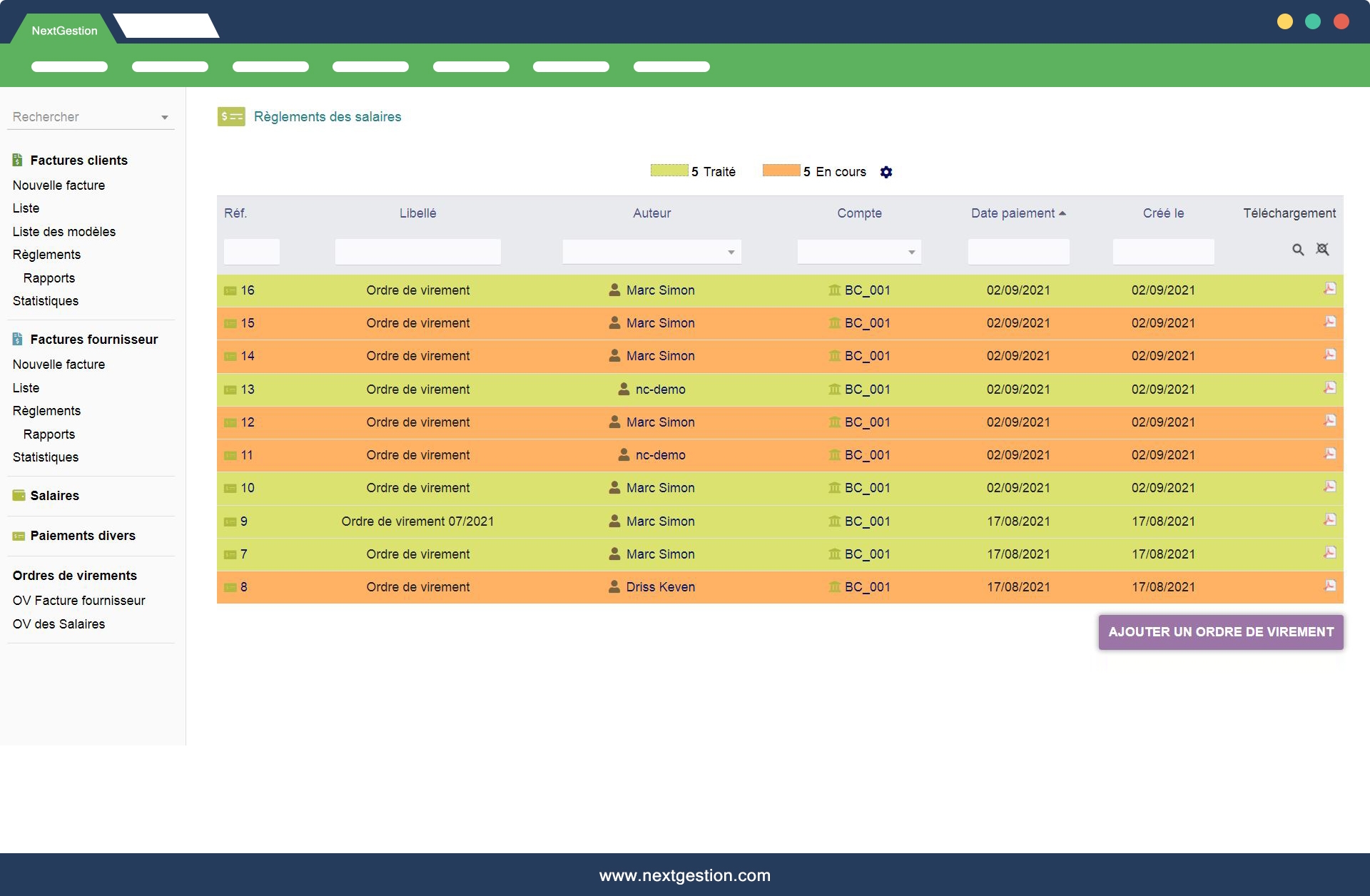Switch to NextGestion tab
This screenshot has width=1370, height=896.
[64, 31]
